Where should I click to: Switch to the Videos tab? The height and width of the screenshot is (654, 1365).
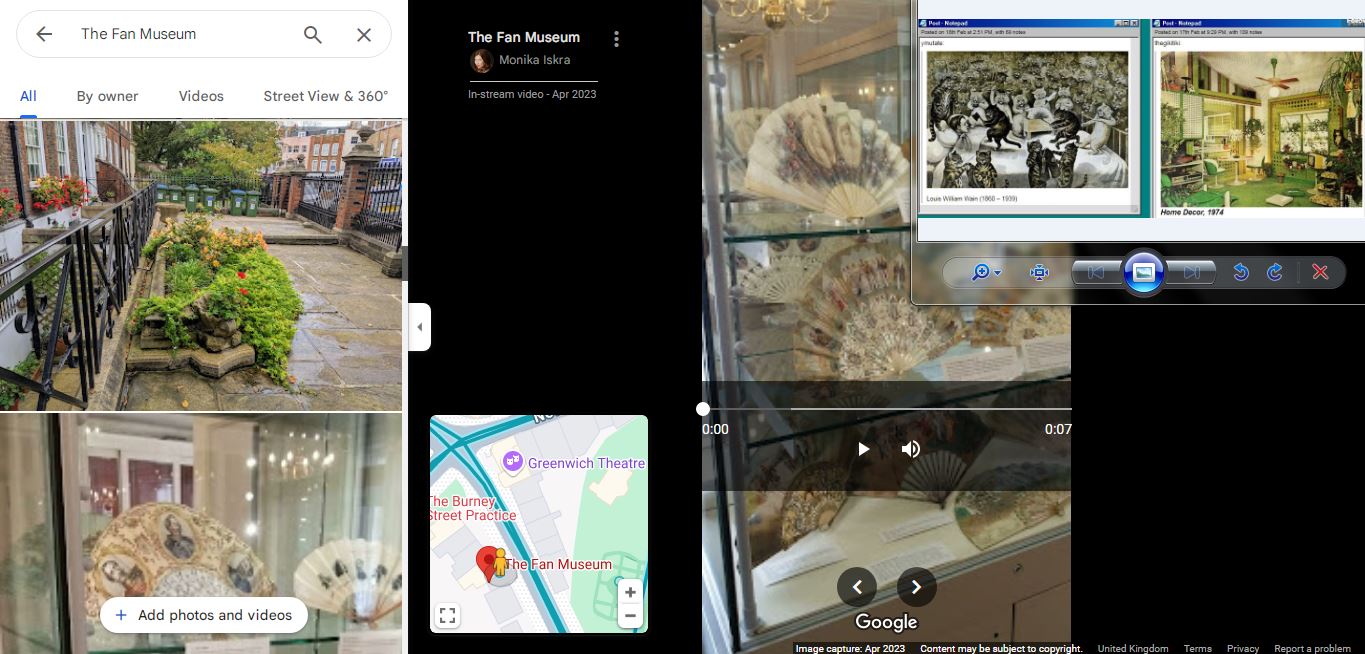201,96
